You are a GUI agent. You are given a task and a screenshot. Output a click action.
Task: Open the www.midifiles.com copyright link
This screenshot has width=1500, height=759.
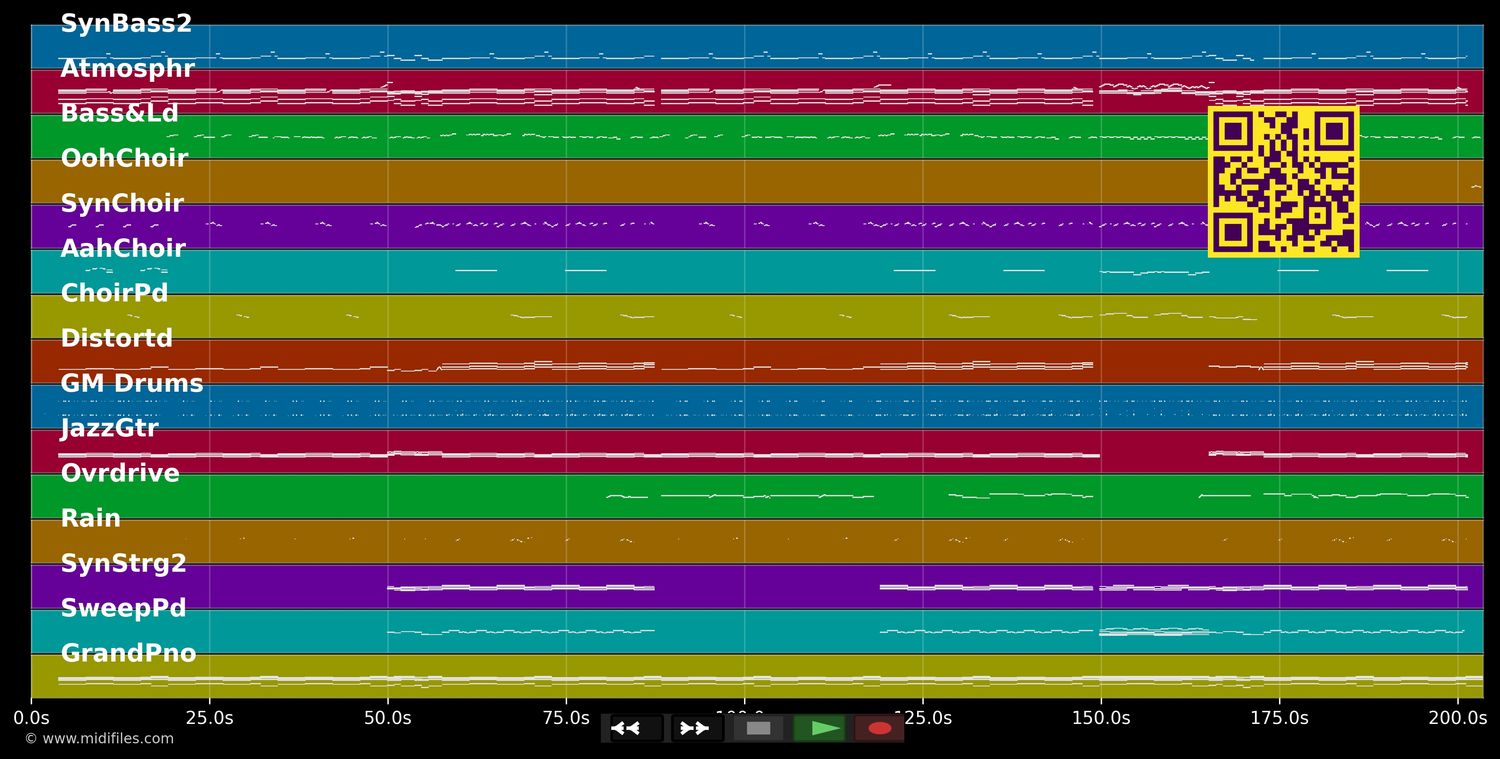pos(99,739)
